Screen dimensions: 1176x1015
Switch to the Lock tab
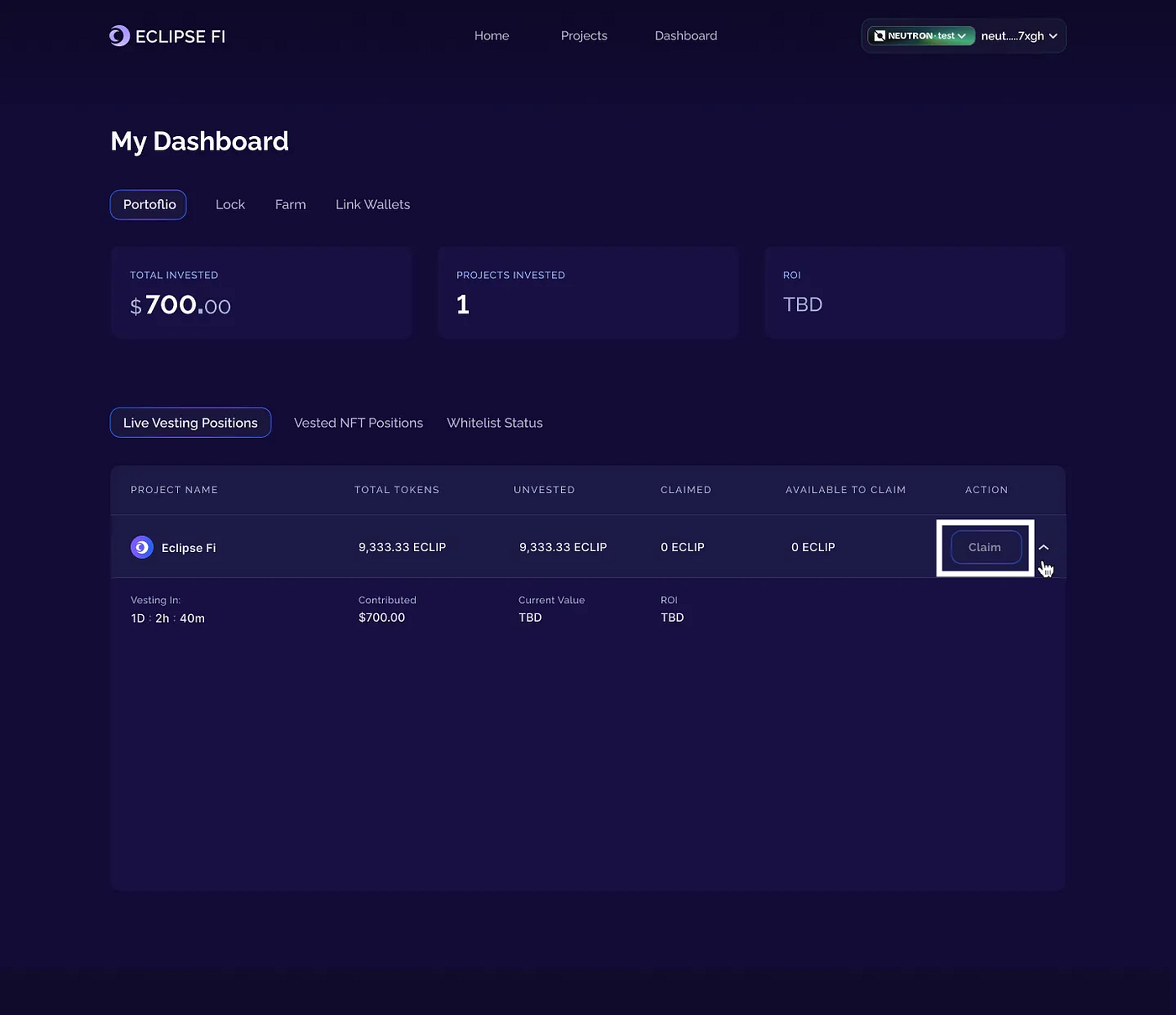click(230, 204)
